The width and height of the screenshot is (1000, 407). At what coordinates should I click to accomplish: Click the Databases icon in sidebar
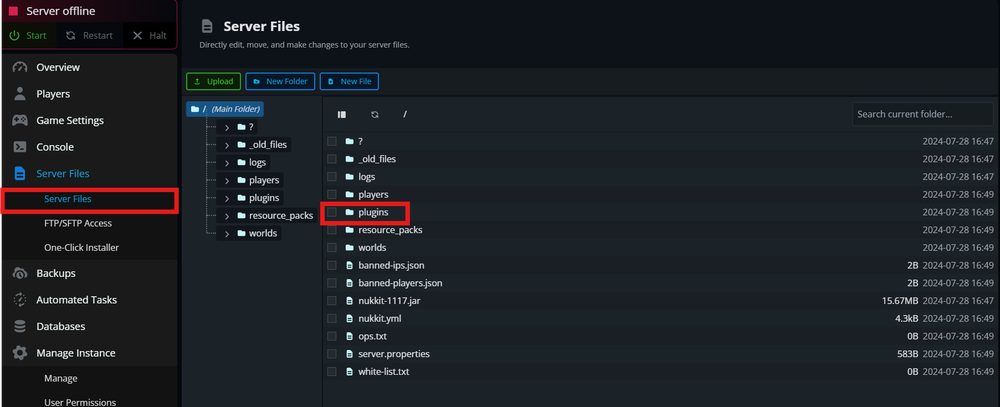click(19, 326)
